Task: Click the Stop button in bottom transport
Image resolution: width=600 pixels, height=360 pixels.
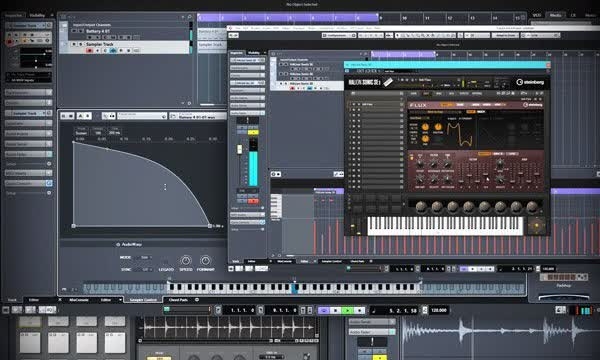Action: click(336, 311)
